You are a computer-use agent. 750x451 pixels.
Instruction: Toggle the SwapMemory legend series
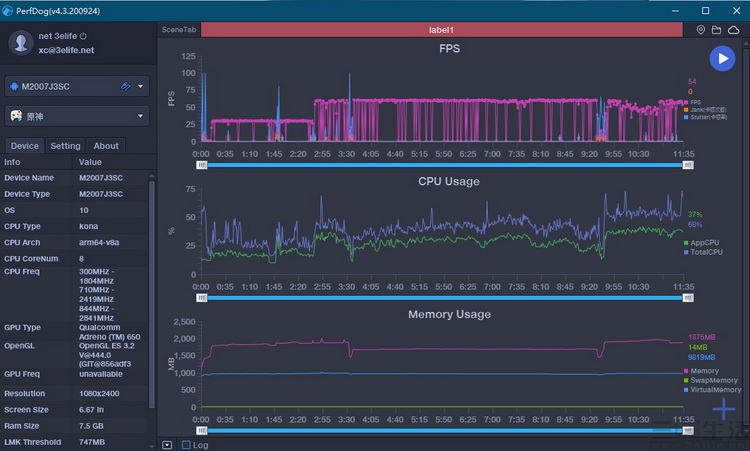tap(711, 380)
